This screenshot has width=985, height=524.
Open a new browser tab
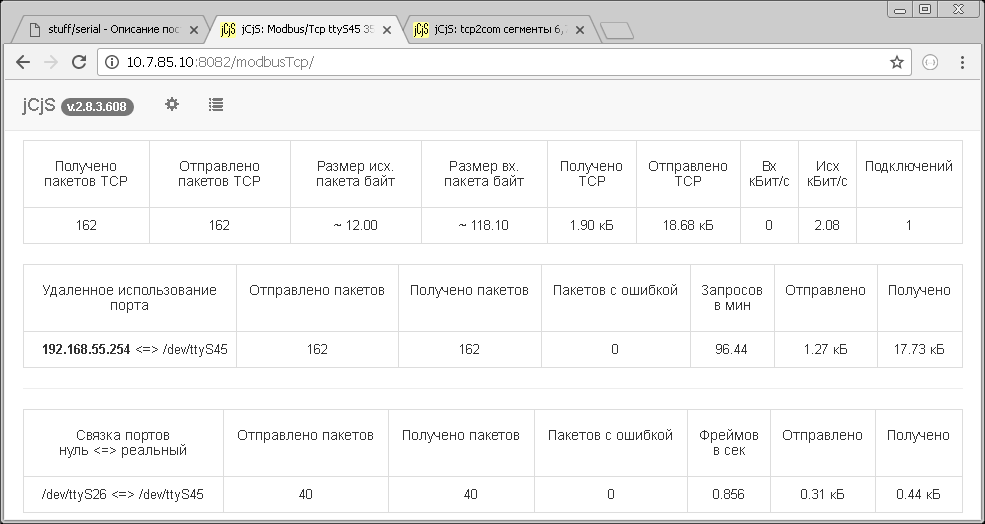tap(617, 30)
